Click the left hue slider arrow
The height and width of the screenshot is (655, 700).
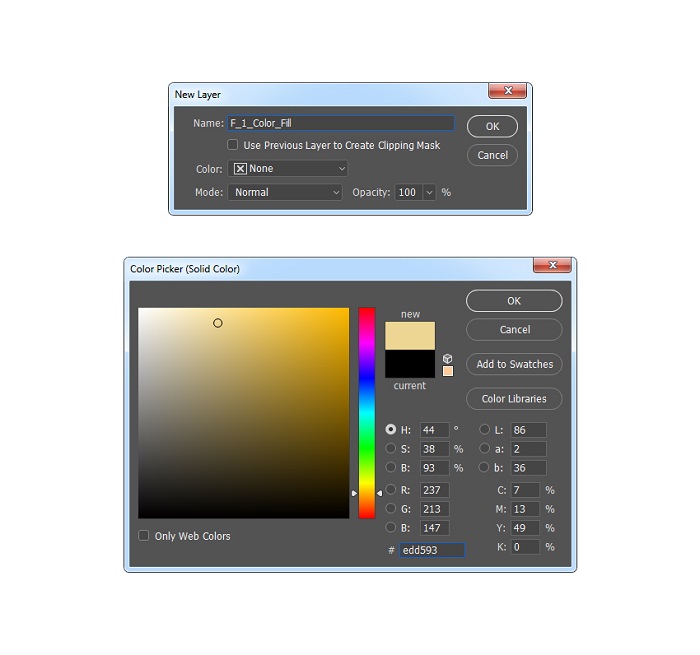(x=354, y=493)
